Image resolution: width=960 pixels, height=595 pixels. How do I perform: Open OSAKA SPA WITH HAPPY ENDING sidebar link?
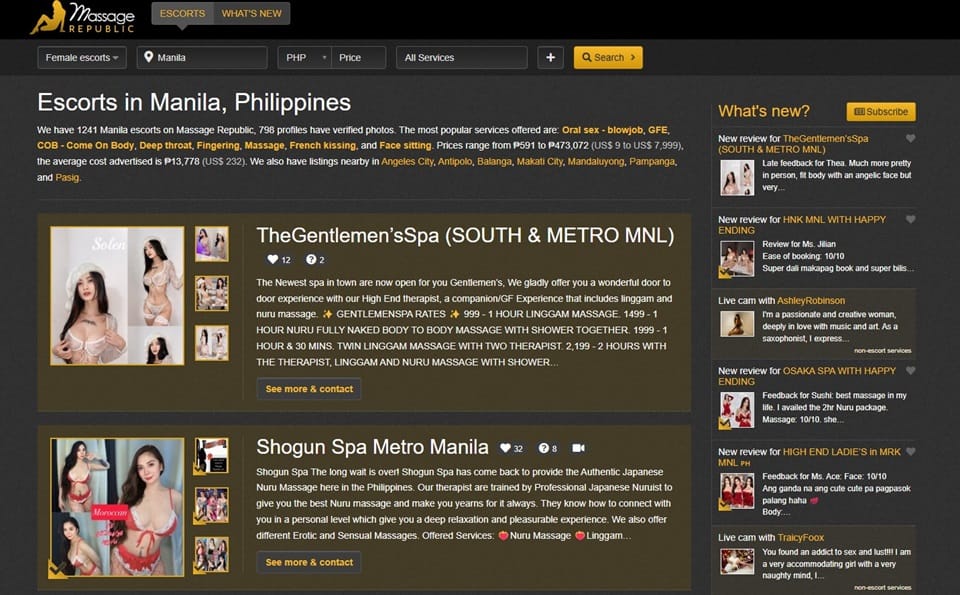[807, 376]
